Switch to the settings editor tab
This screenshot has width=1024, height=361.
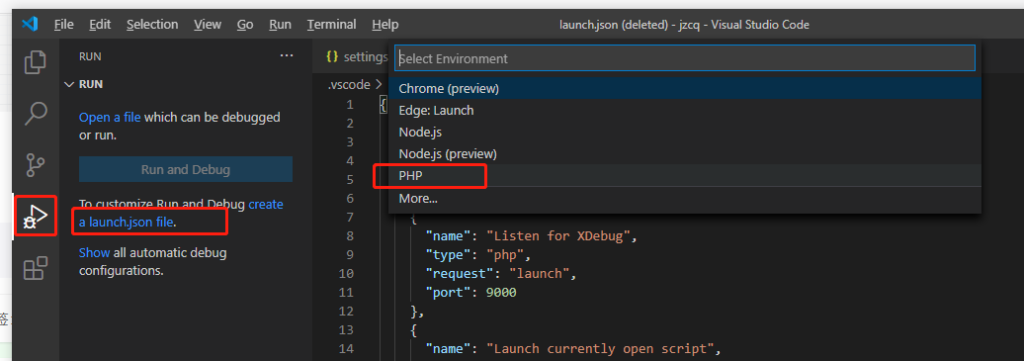click(357, 57)
